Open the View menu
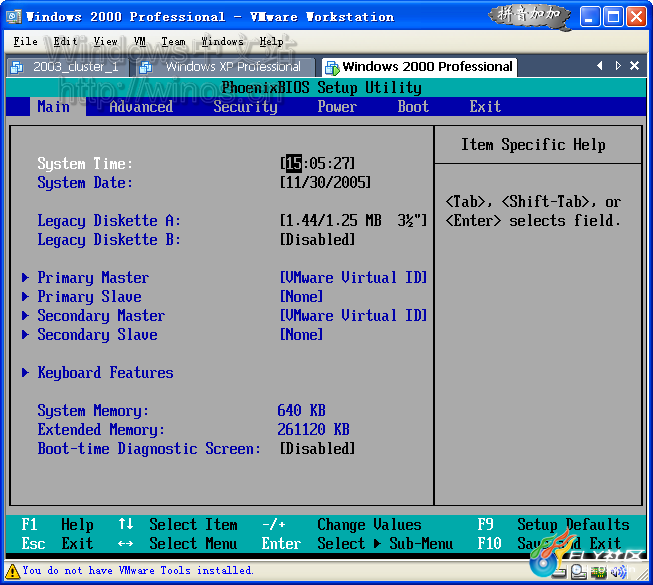The image size is (653, 585). click(105, 42)
